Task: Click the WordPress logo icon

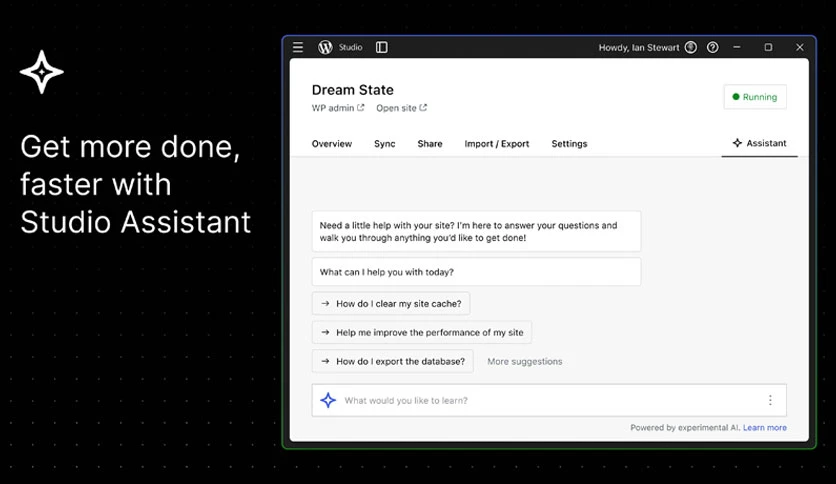Action: point(325,47)
